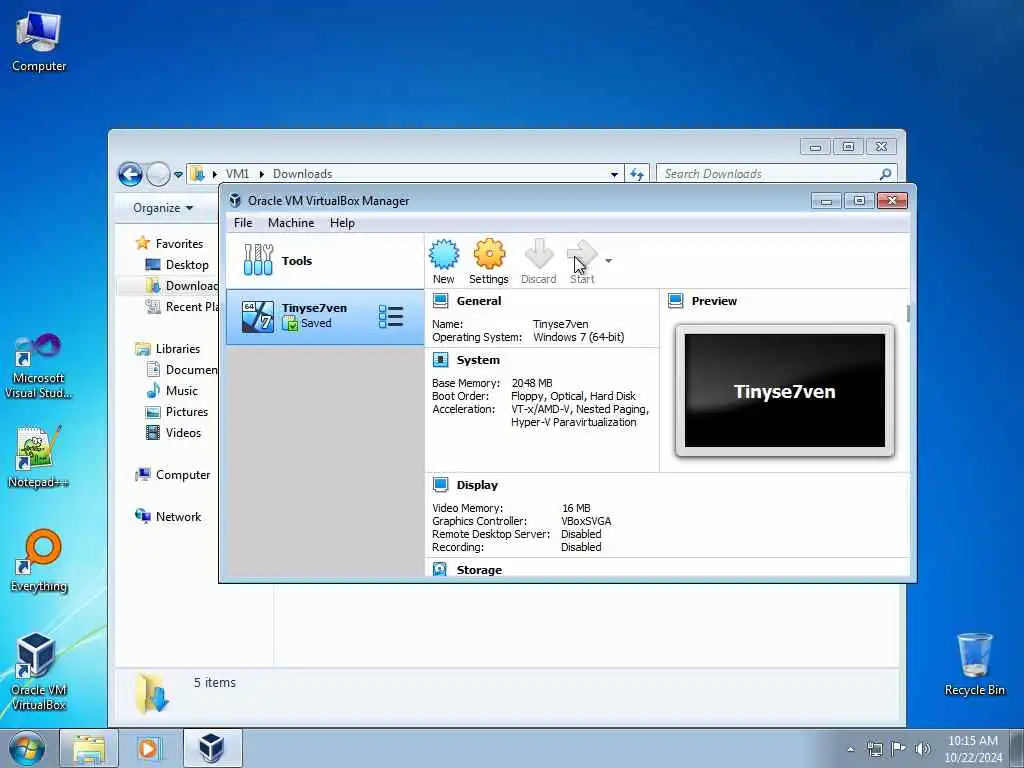The height and width of the screenshot is (768, 1024).
Task: Open the Windows Start menu
Action: click(27, 748)
